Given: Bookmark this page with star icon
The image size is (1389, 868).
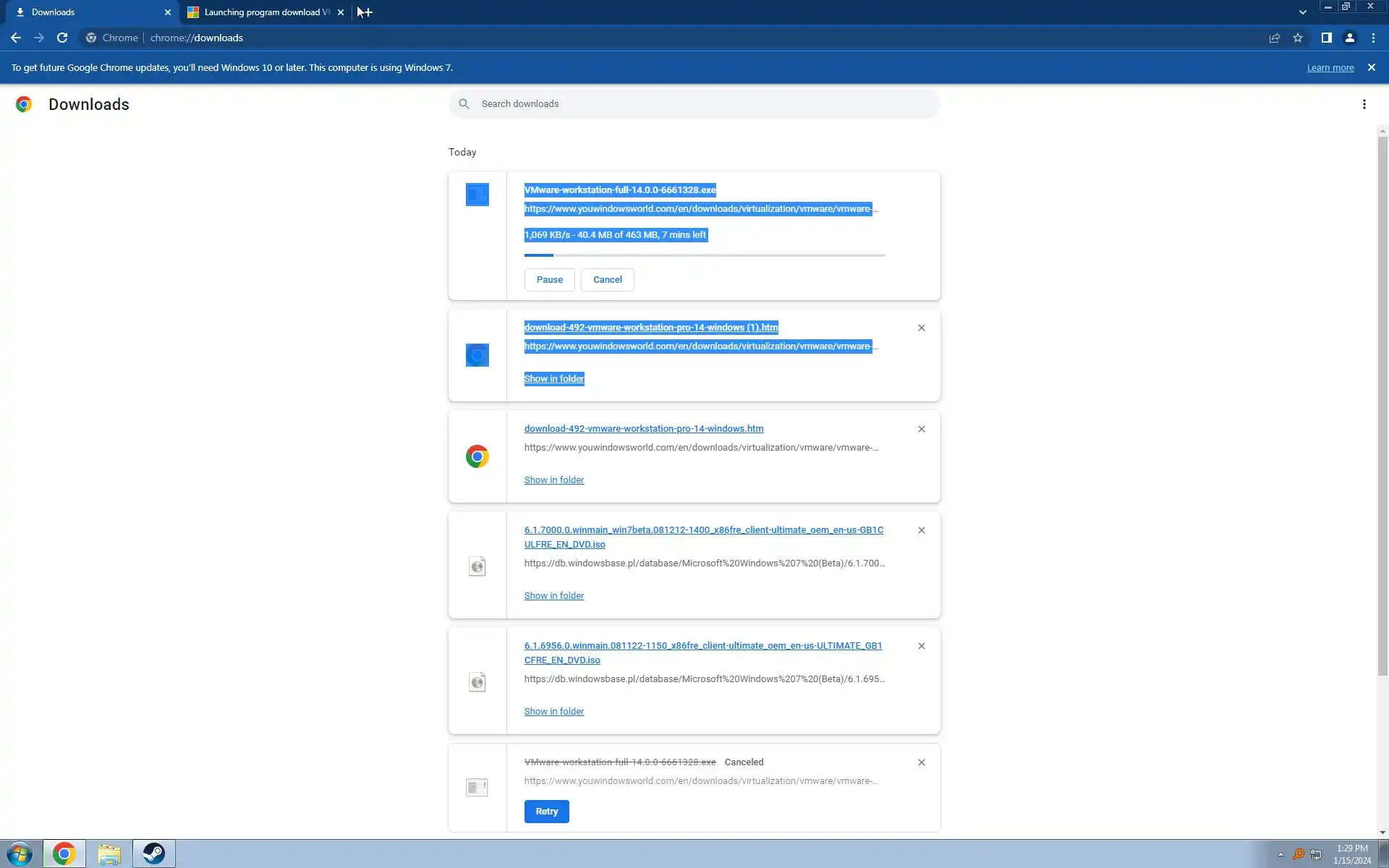Looking at the screenshot, I should [x=1298, y=38].
